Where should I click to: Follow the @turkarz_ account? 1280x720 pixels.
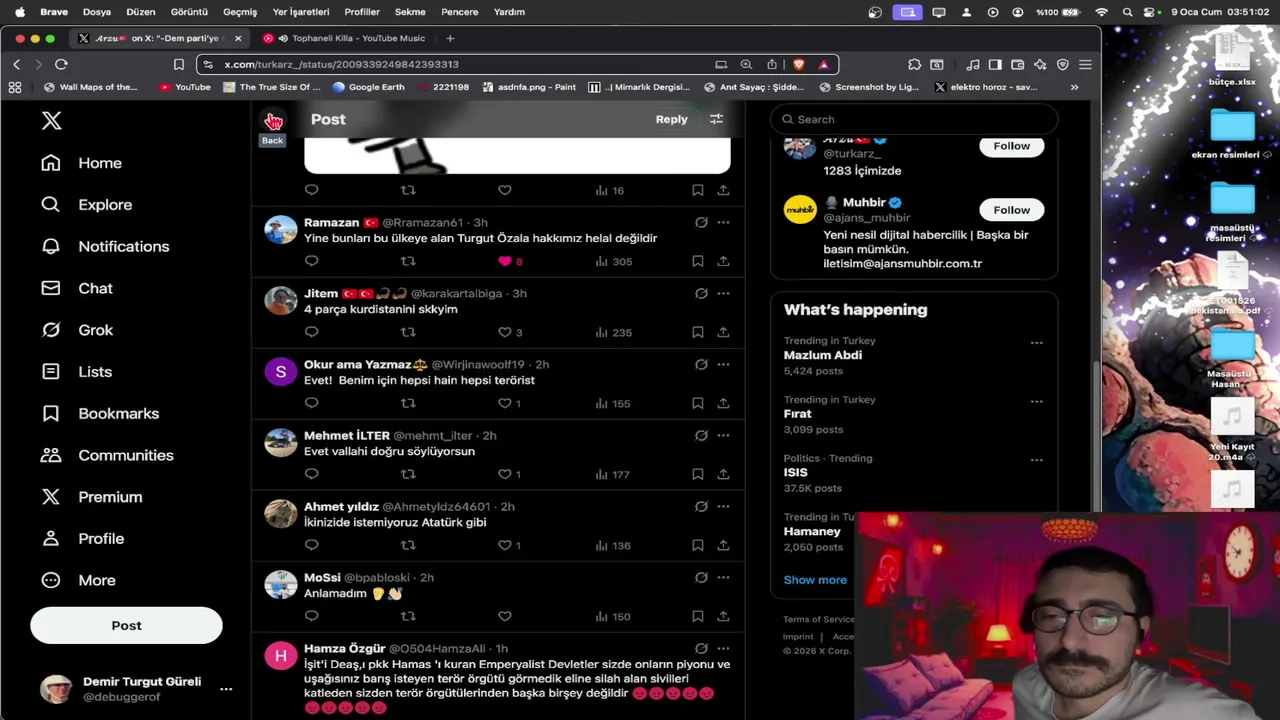(1011, 146)
